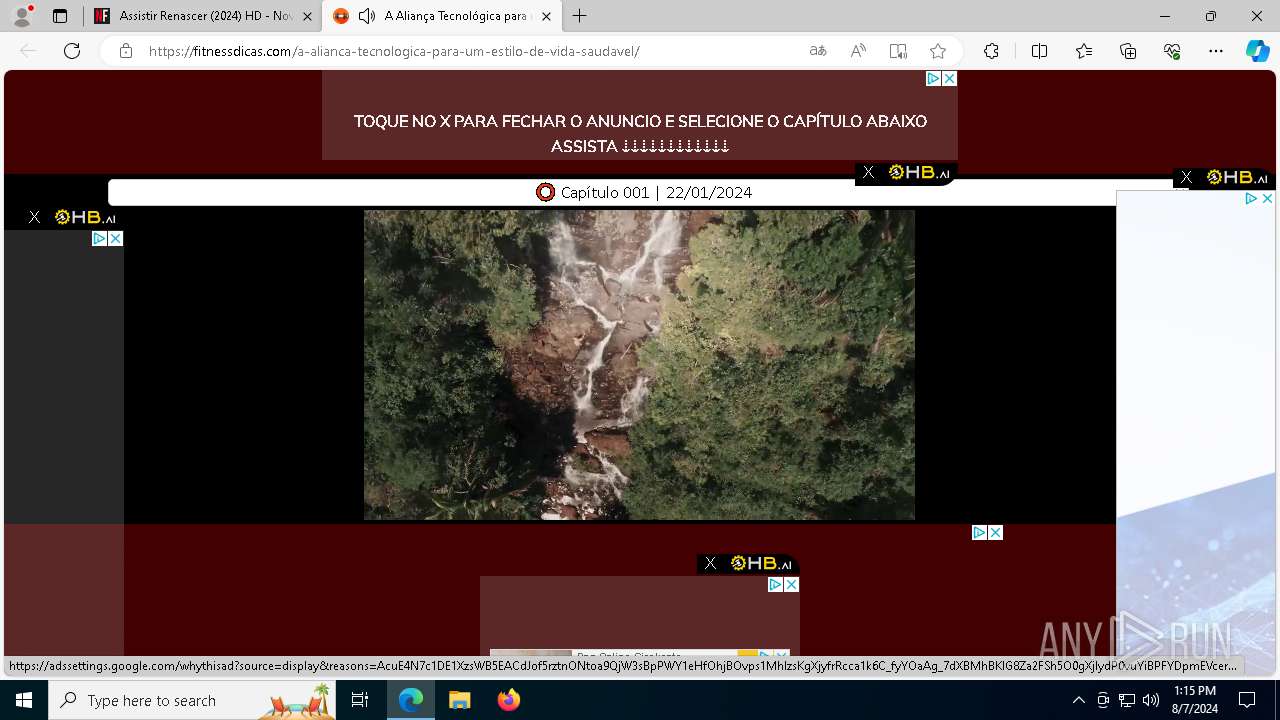This screenshot has width=1280, height=720.
Task: Close the A Aliança Tecnológica tab
Action: [x=546, y=16]
